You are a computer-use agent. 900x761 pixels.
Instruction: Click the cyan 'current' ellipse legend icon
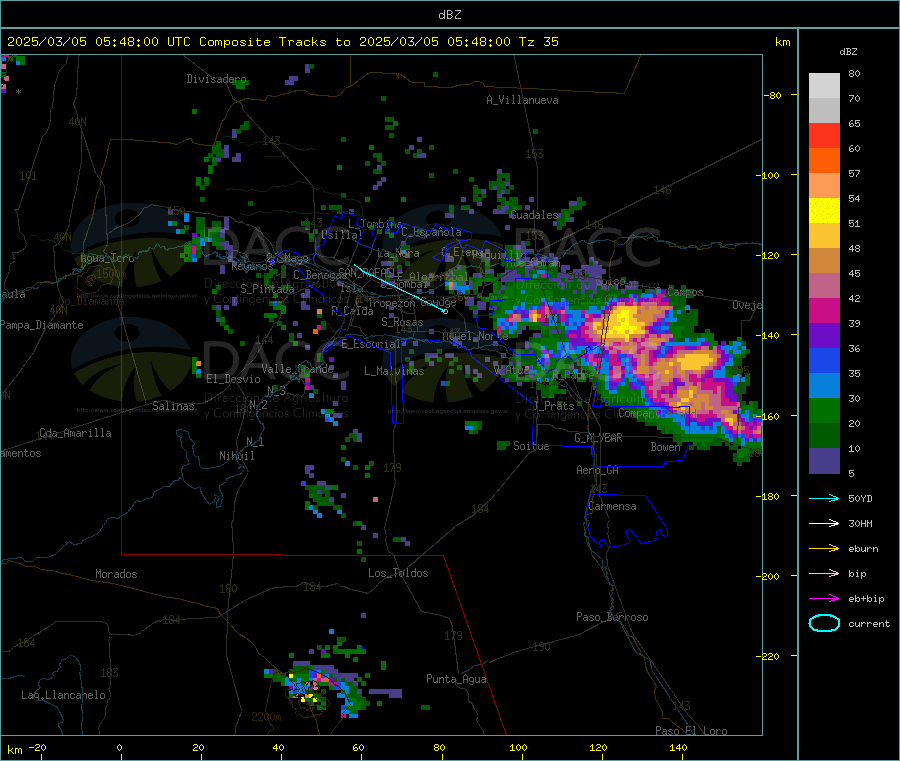pos(824,623)
